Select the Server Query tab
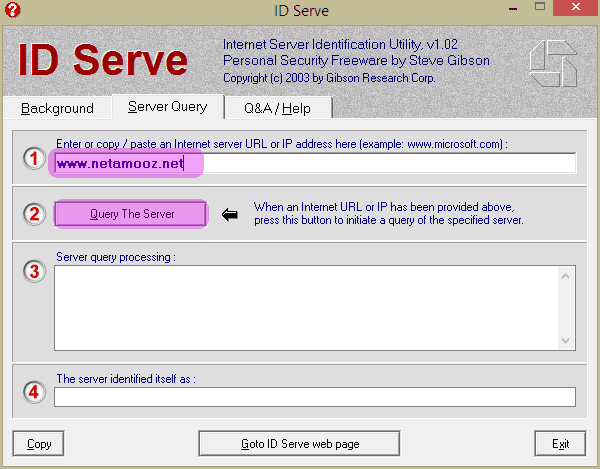Viewport: 600px width, 469px height. (168, 107)
